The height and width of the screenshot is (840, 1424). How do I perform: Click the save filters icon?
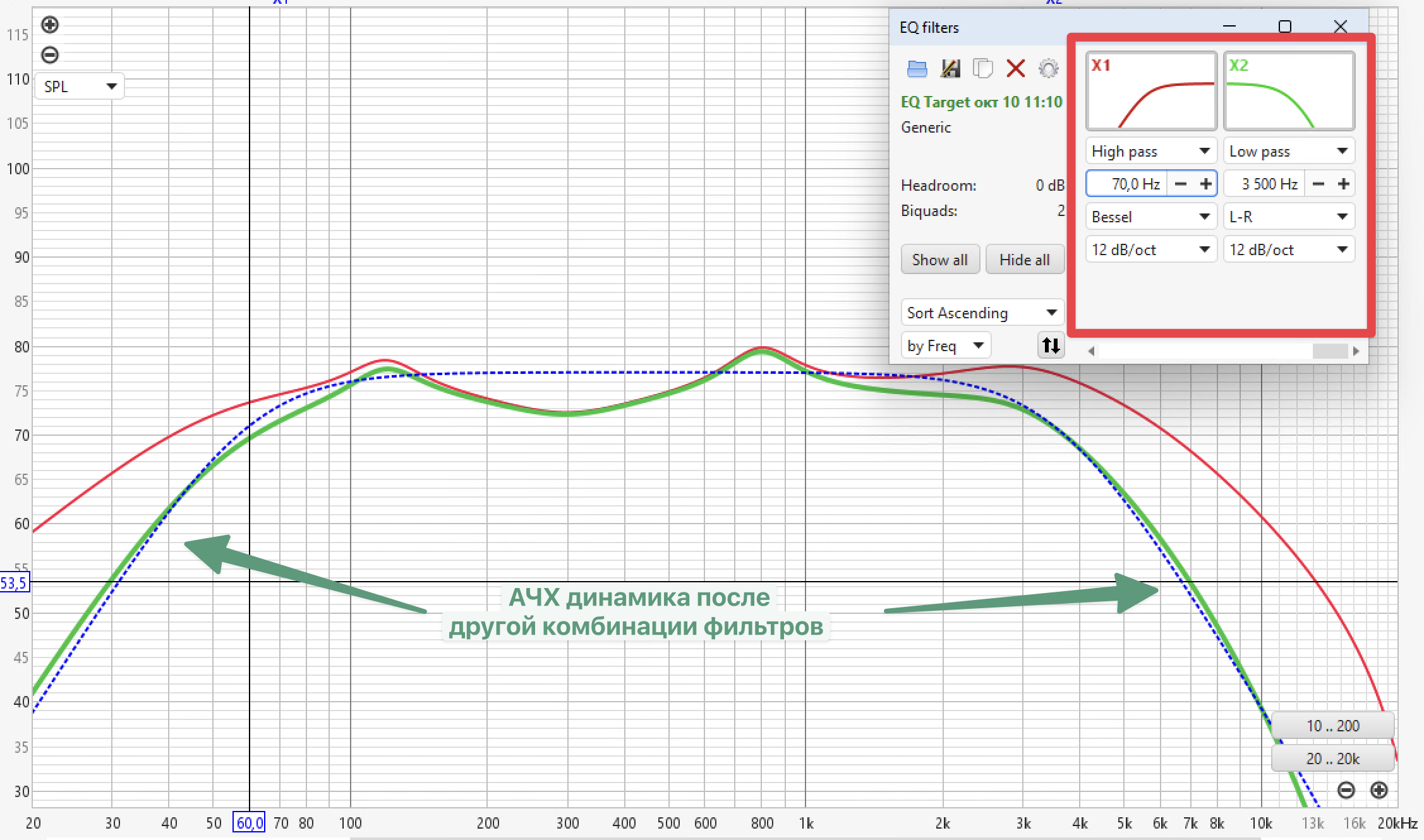click(x=950, y=68)
